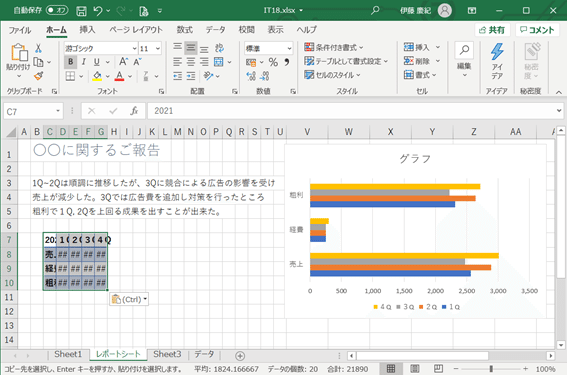The height and width of the screenshot is (375, 567).
Task: Switch to ページレイアウト tab
Action: coord(136,30)
